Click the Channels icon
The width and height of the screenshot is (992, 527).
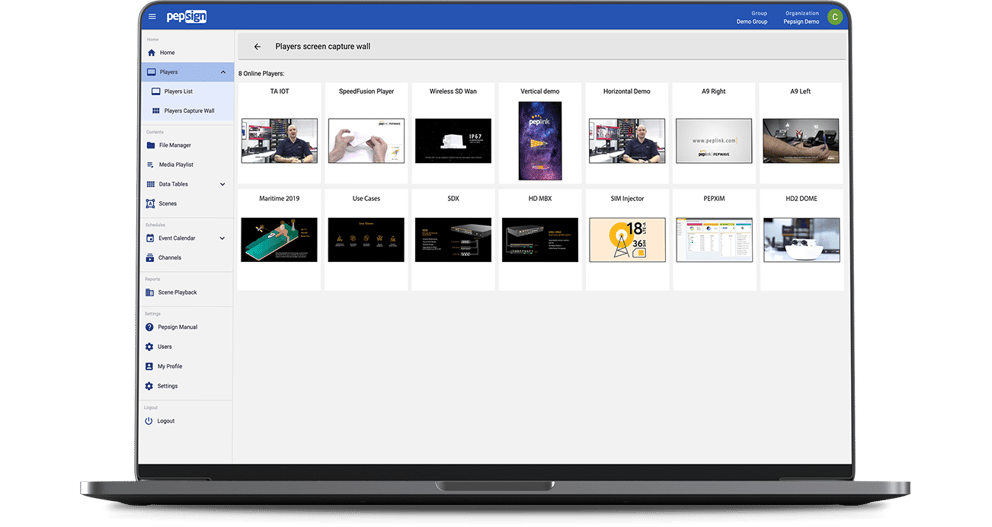pyautogui.click(x=150, y=257)
